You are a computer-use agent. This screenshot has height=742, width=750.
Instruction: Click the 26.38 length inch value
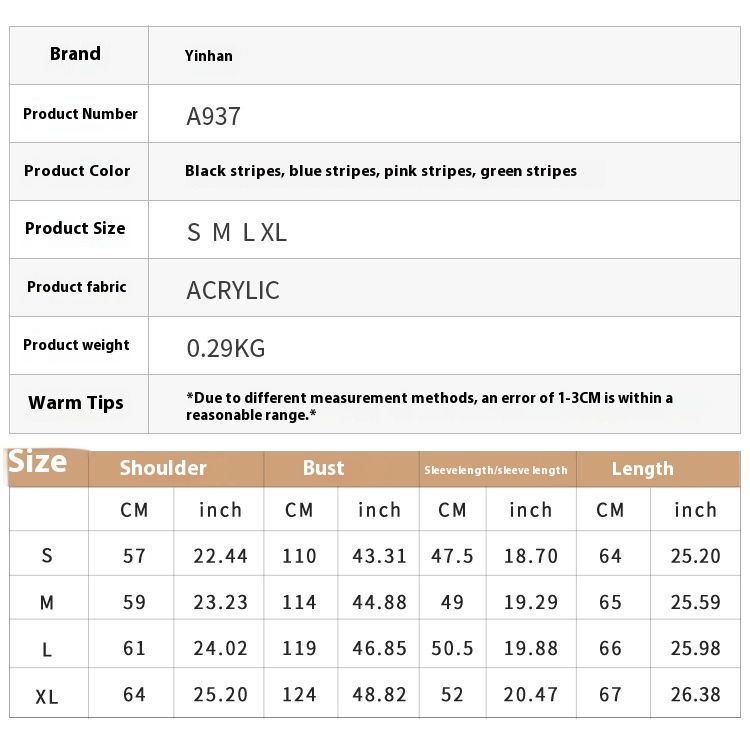coord(695,695)
